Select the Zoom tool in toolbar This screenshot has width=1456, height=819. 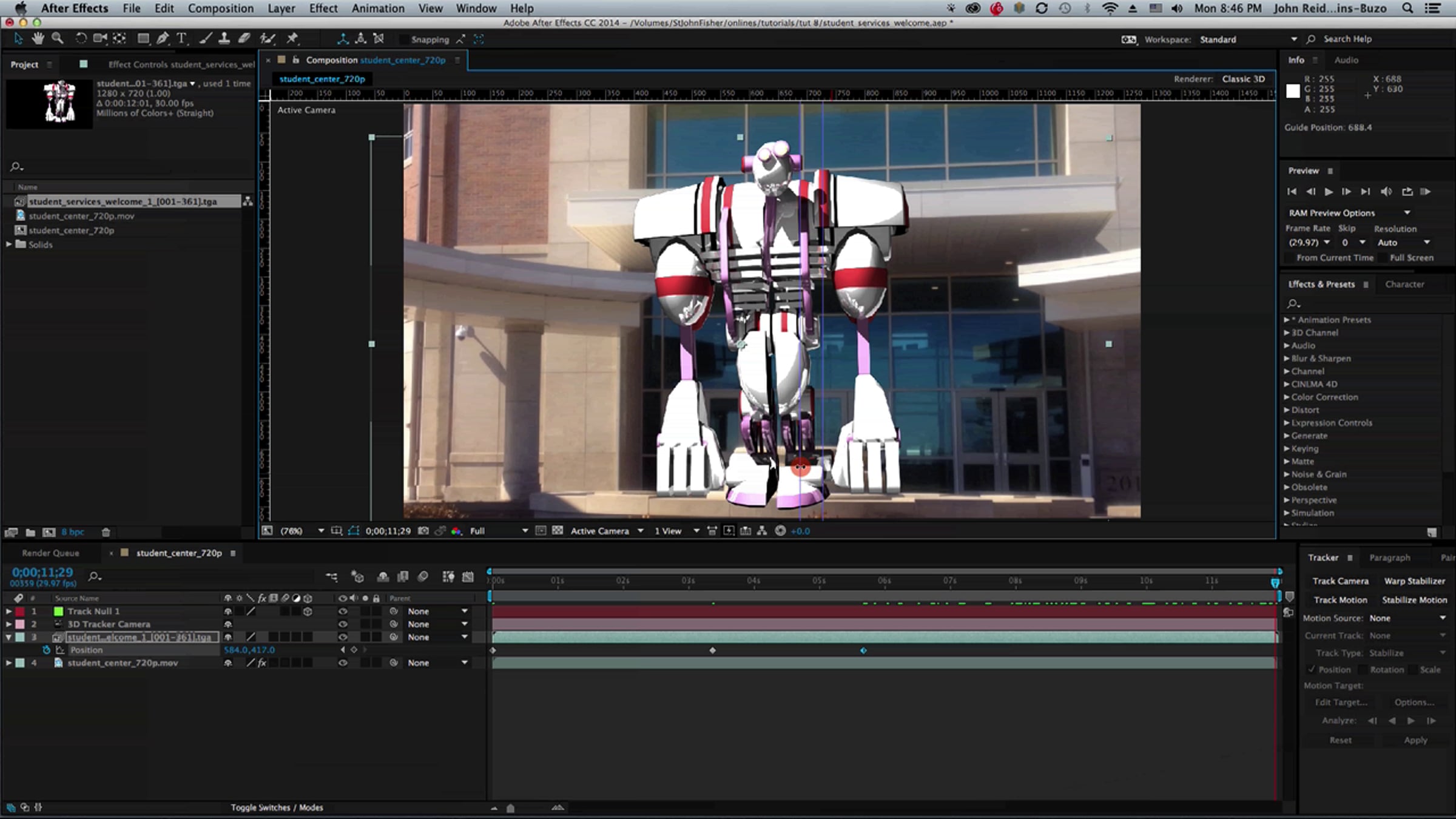(x=58, y=39)
